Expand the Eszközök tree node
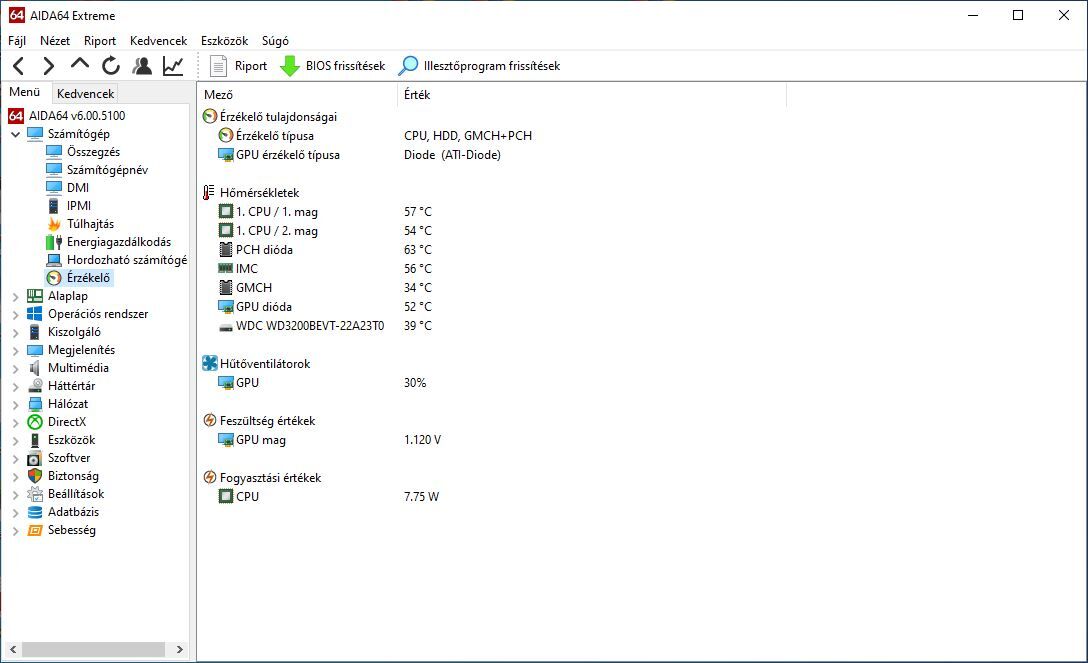1088x663 pixels. tap(15, 440)
